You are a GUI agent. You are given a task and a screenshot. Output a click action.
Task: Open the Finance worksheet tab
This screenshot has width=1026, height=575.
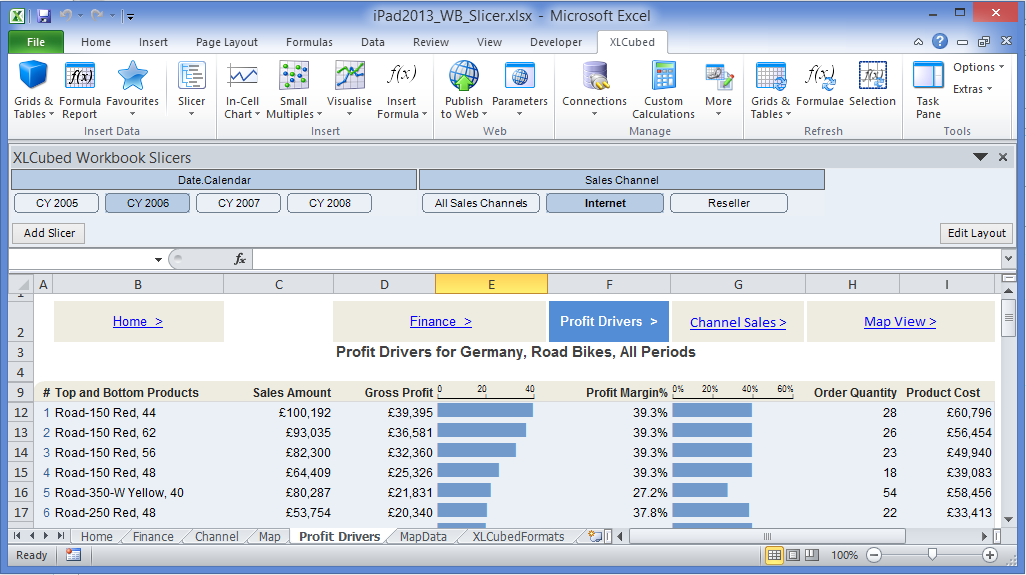tap(153, 536)
